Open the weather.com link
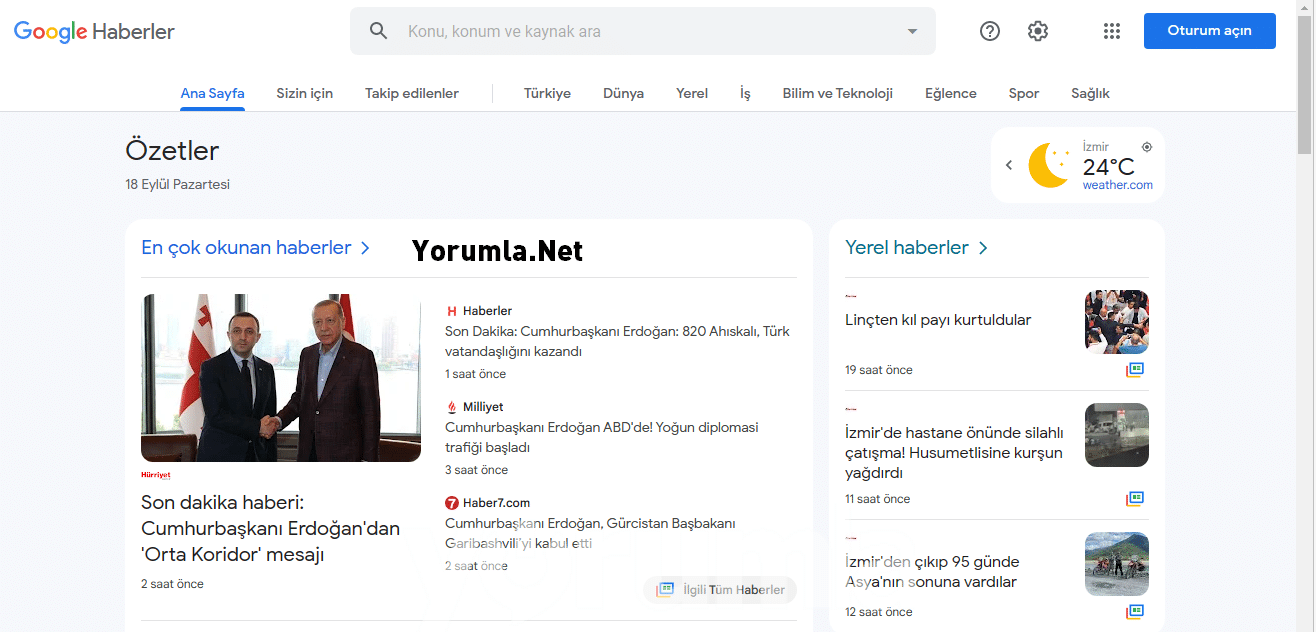 [x=1118, y=185]
